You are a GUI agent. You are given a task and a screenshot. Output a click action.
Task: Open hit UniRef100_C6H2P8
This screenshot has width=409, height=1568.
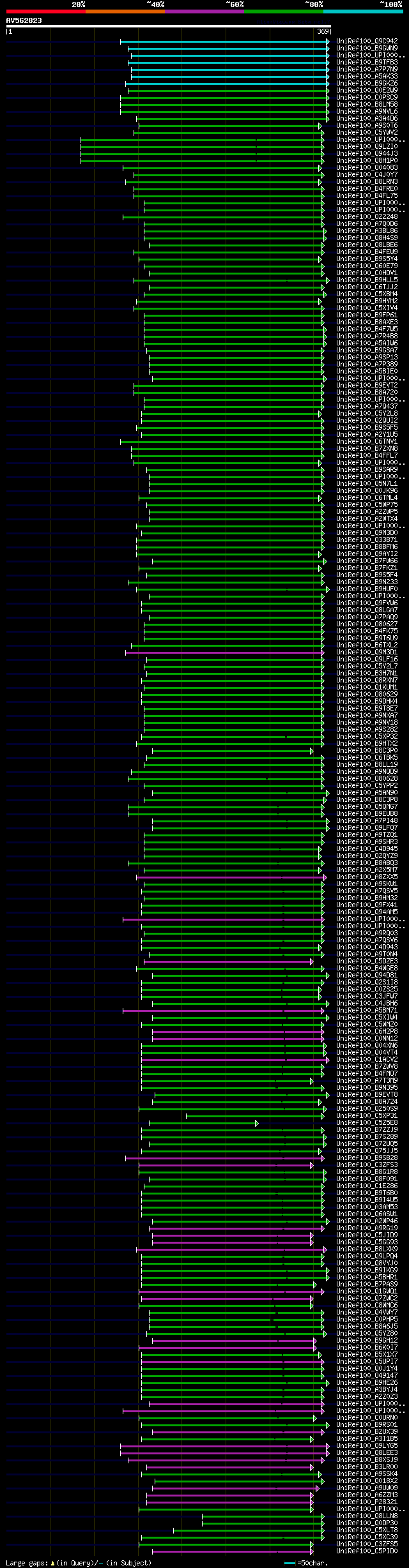click(x=367, y=1031)
